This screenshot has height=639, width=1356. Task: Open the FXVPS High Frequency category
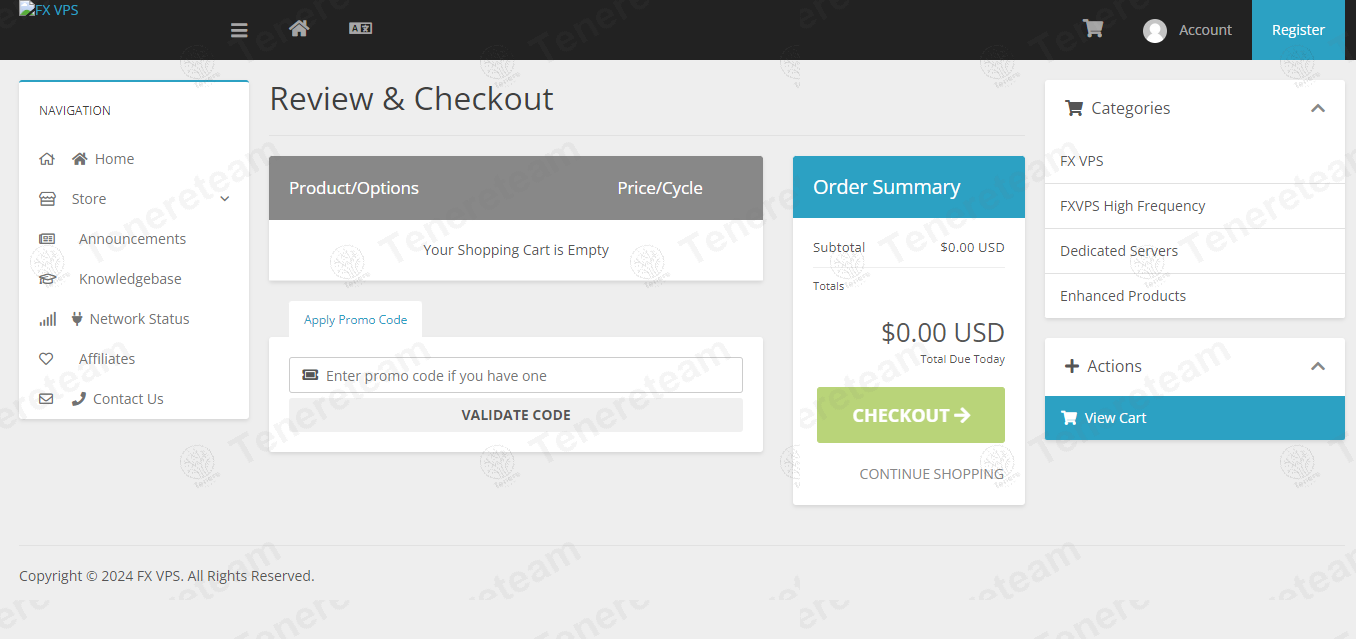click(1132, 206)
